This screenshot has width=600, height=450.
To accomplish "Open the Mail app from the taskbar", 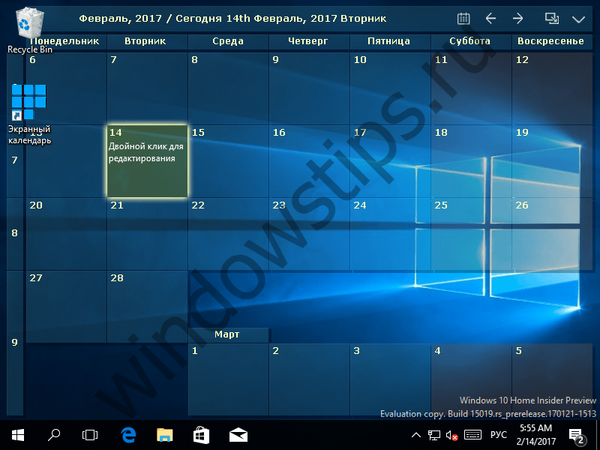I will pos(238,435).
